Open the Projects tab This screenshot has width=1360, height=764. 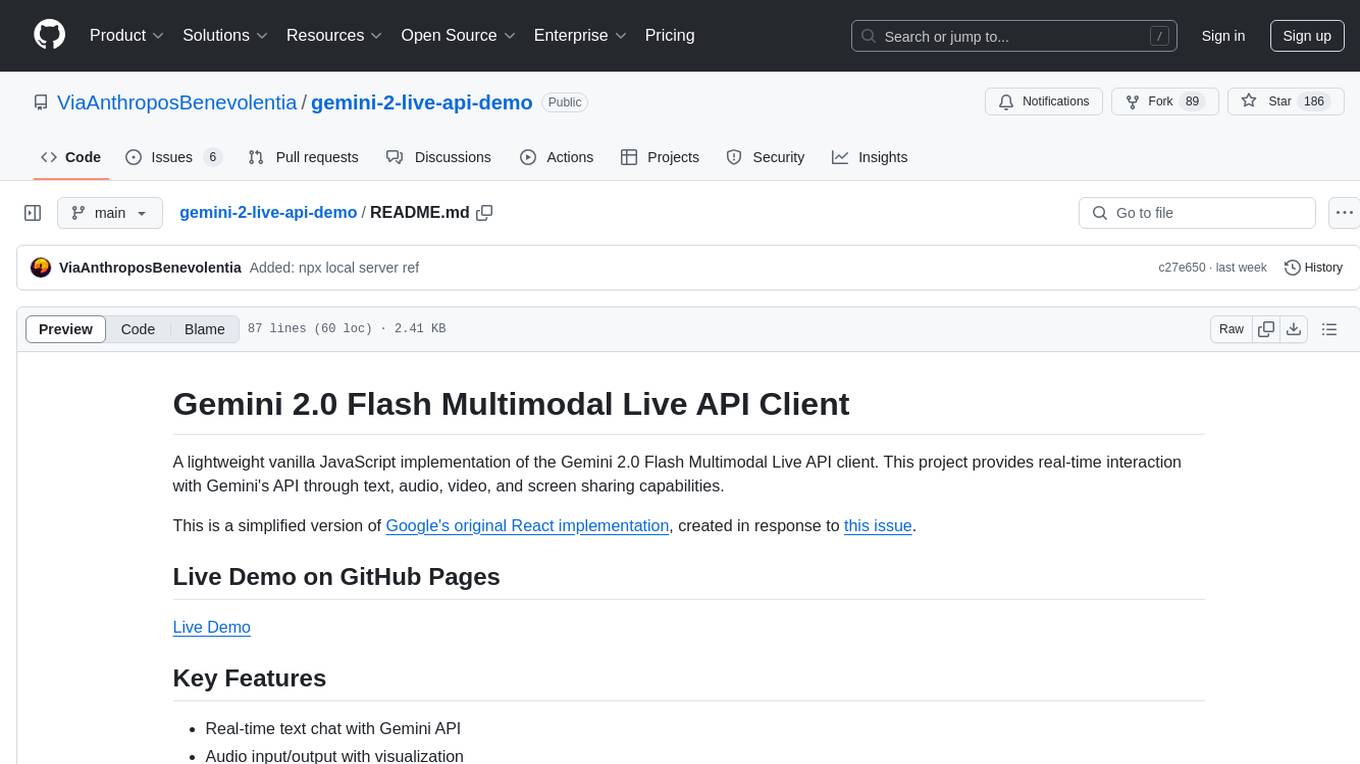(660, 157)
